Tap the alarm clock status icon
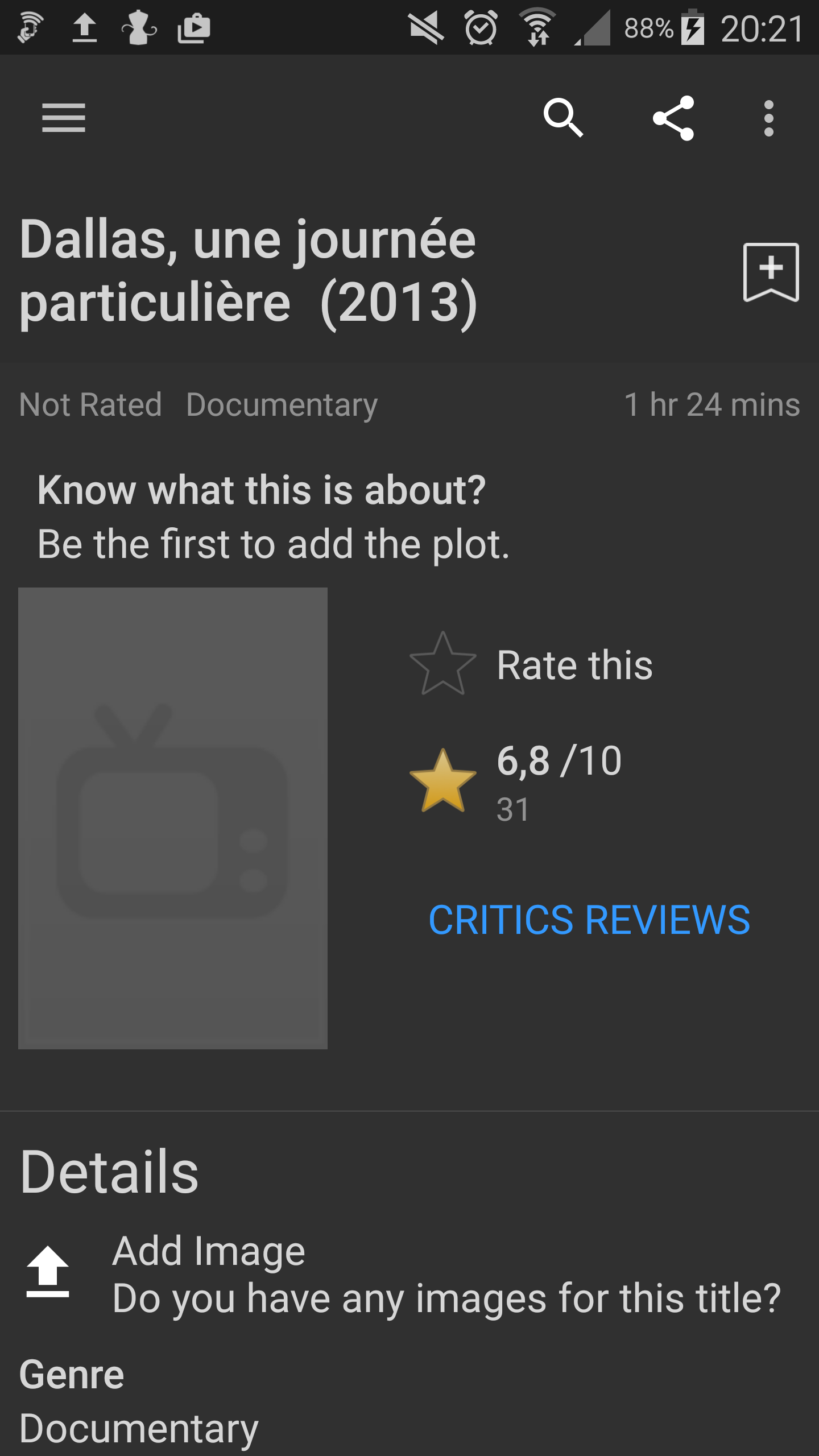This screenshot has width=819, height=1456. (481, 28)
